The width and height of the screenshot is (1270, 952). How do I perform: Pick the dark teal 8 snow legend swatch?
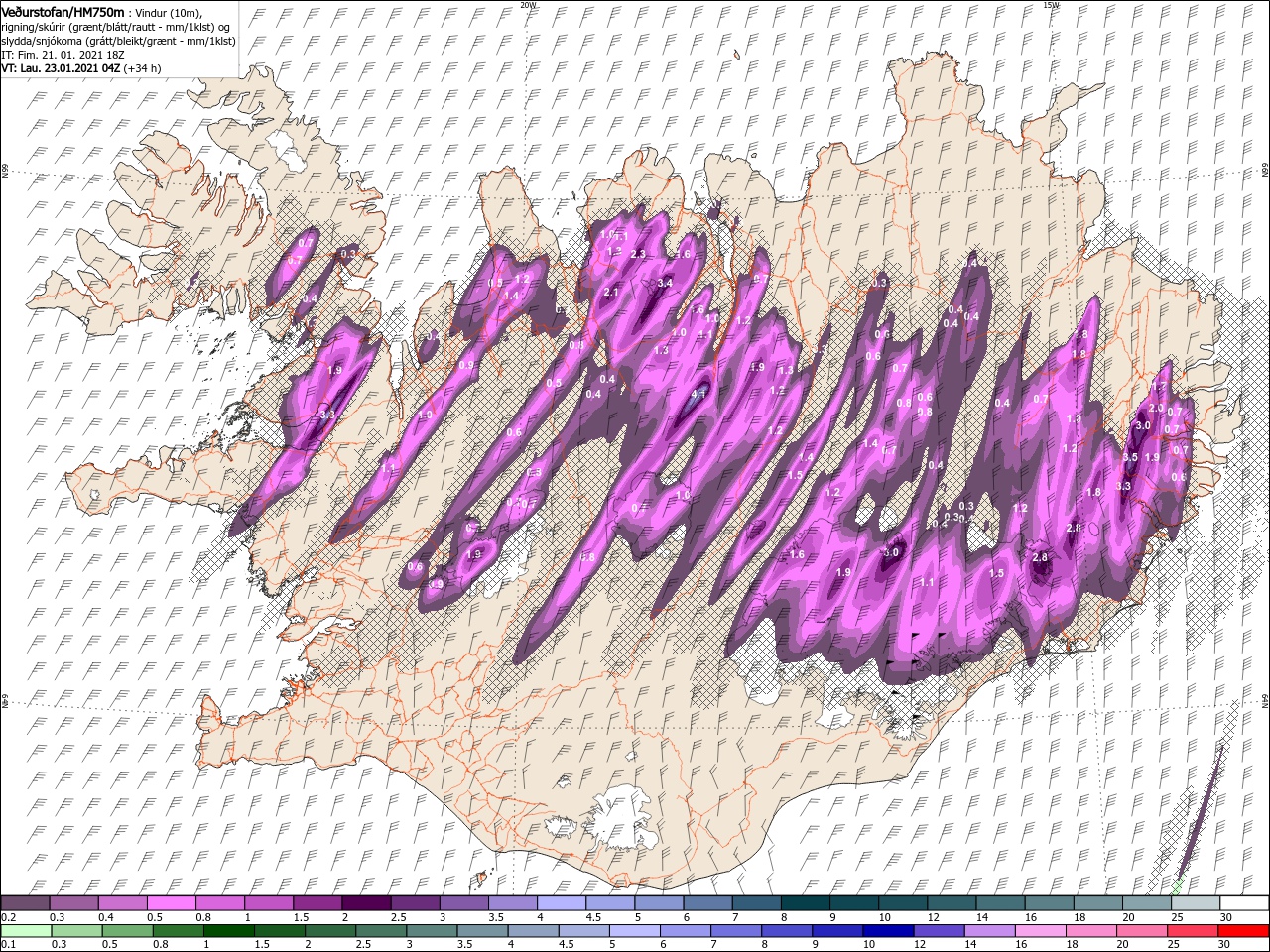click(804, 903)
